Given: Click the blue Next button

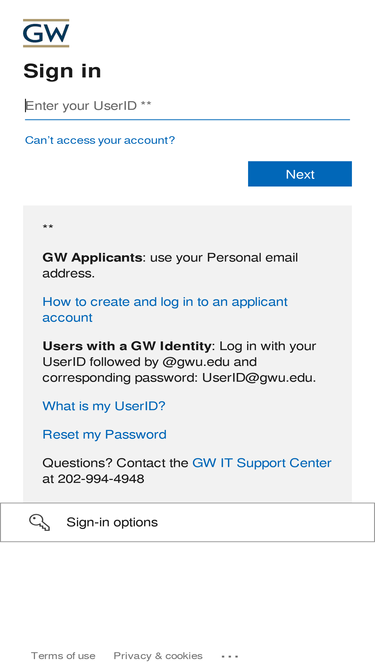Looking at the screenshot, I should (x=300, y=174).
